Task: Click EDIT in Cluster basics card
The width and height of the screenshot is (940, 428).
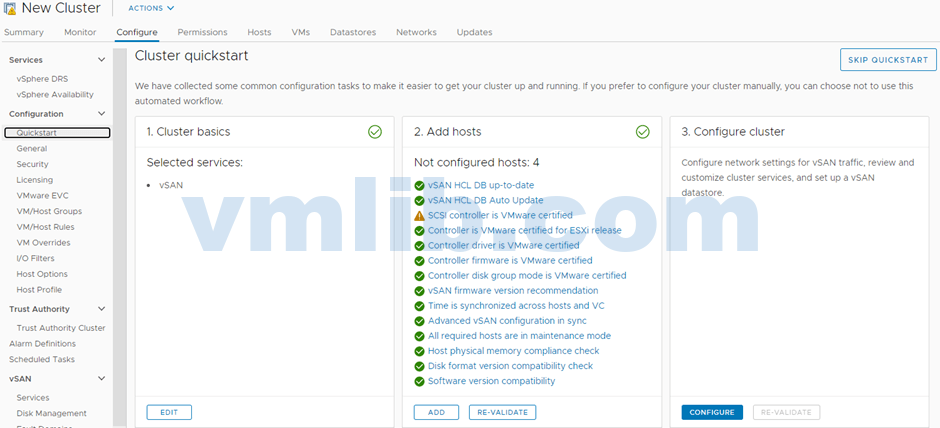Action: (x=169, y=412)
